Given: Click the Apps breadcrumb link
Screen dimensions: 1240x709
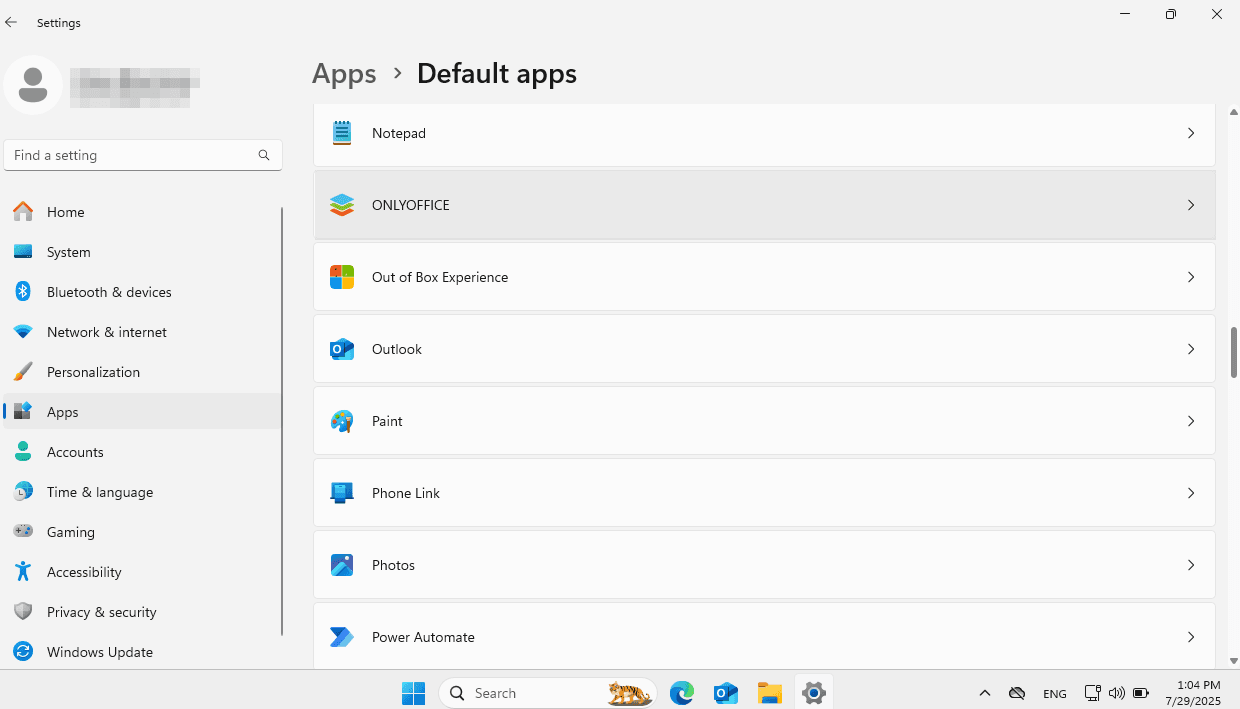Looking at the screenshot, I should pos(344,74).
